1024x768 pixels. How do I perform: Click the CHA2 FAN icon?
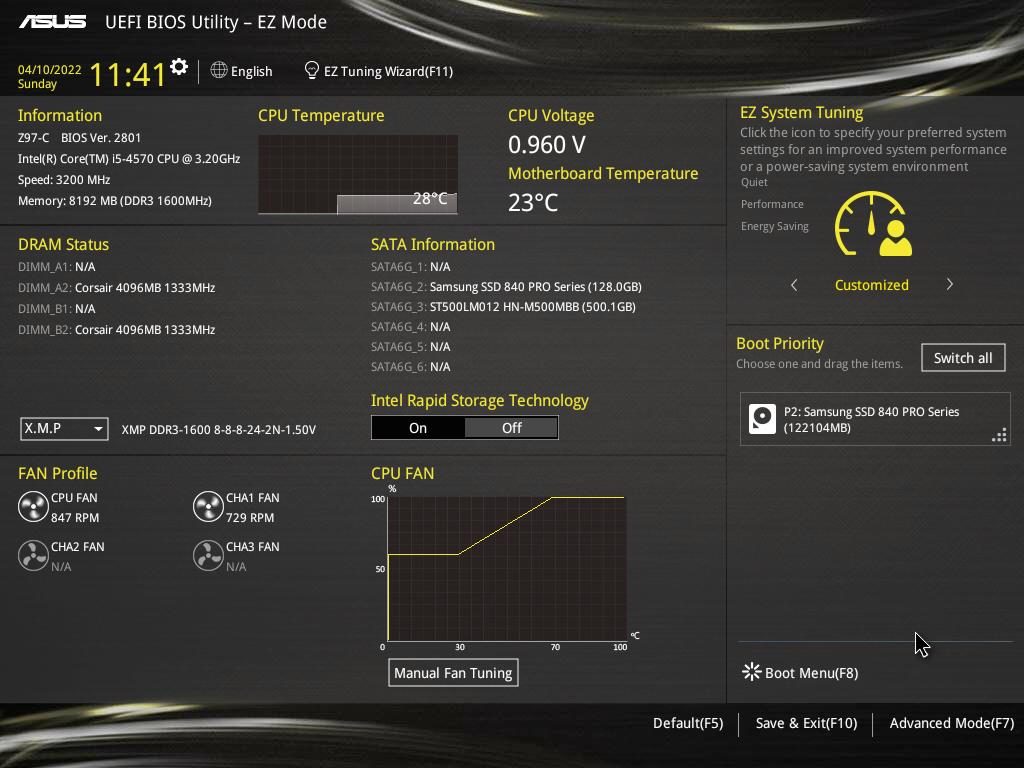pos(33,556)
